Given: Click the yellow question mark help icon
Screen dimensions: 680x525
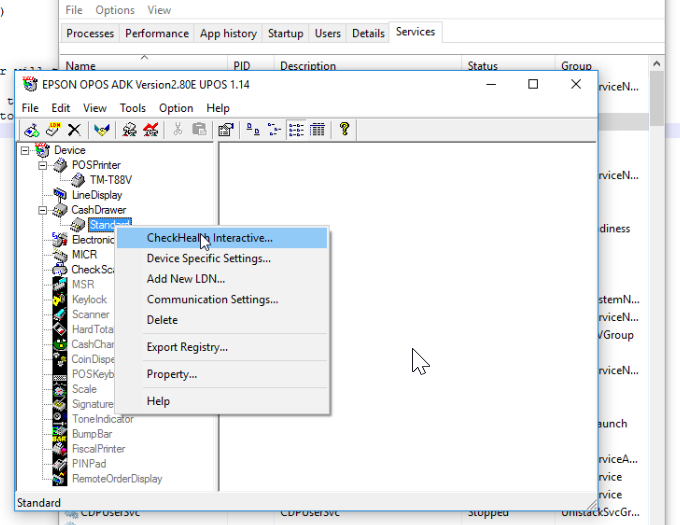Looking at the screenshot, I should coord(345,130).
